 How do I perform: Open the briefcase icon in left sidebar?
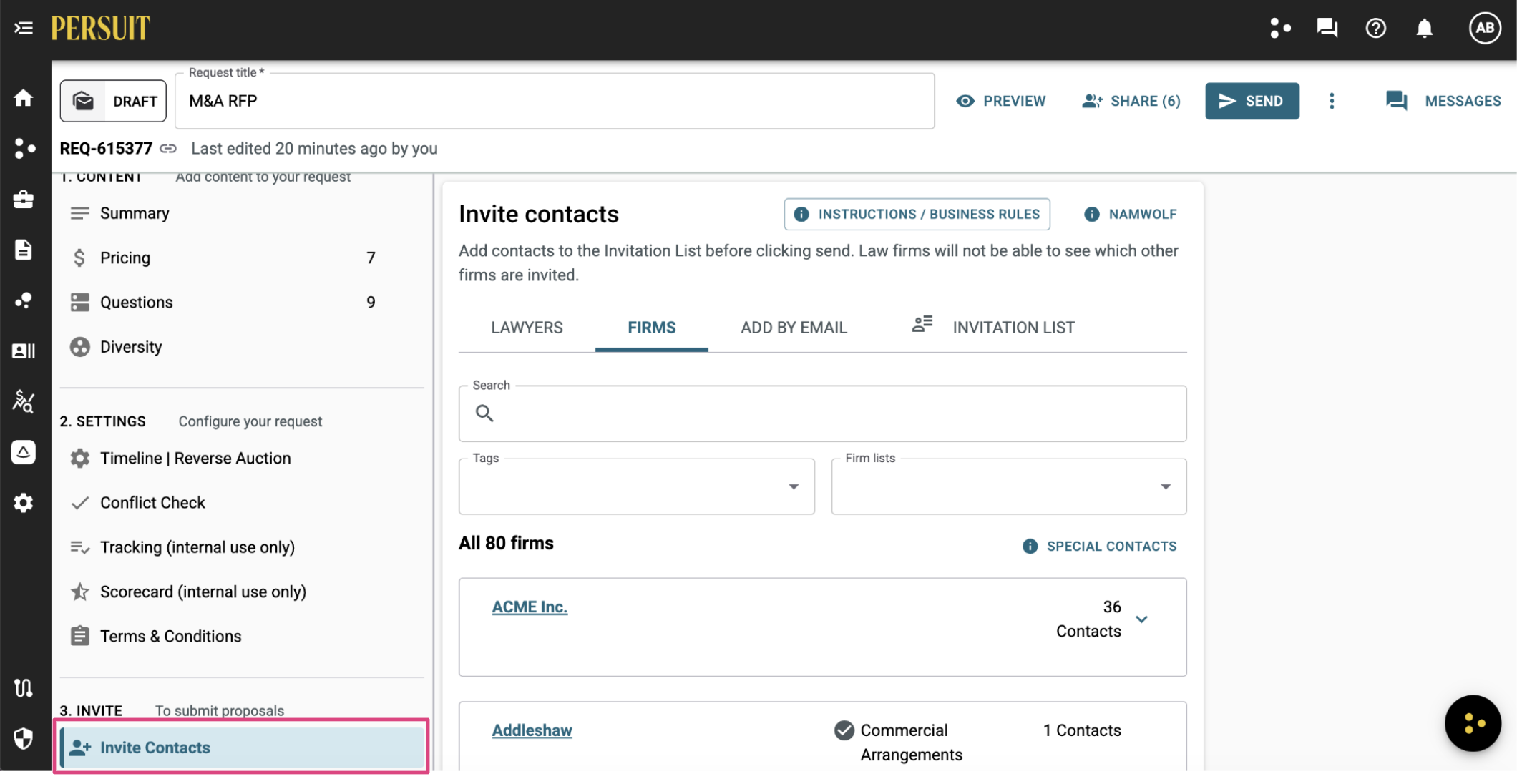coord(24,199)
